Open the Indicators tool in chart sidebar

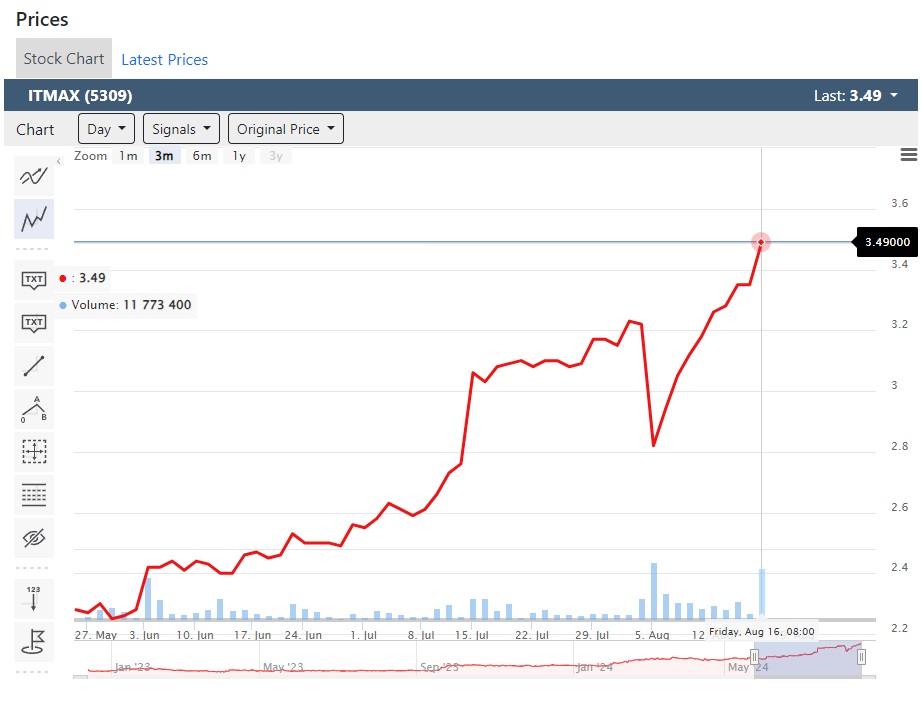(x=34, y=177)
